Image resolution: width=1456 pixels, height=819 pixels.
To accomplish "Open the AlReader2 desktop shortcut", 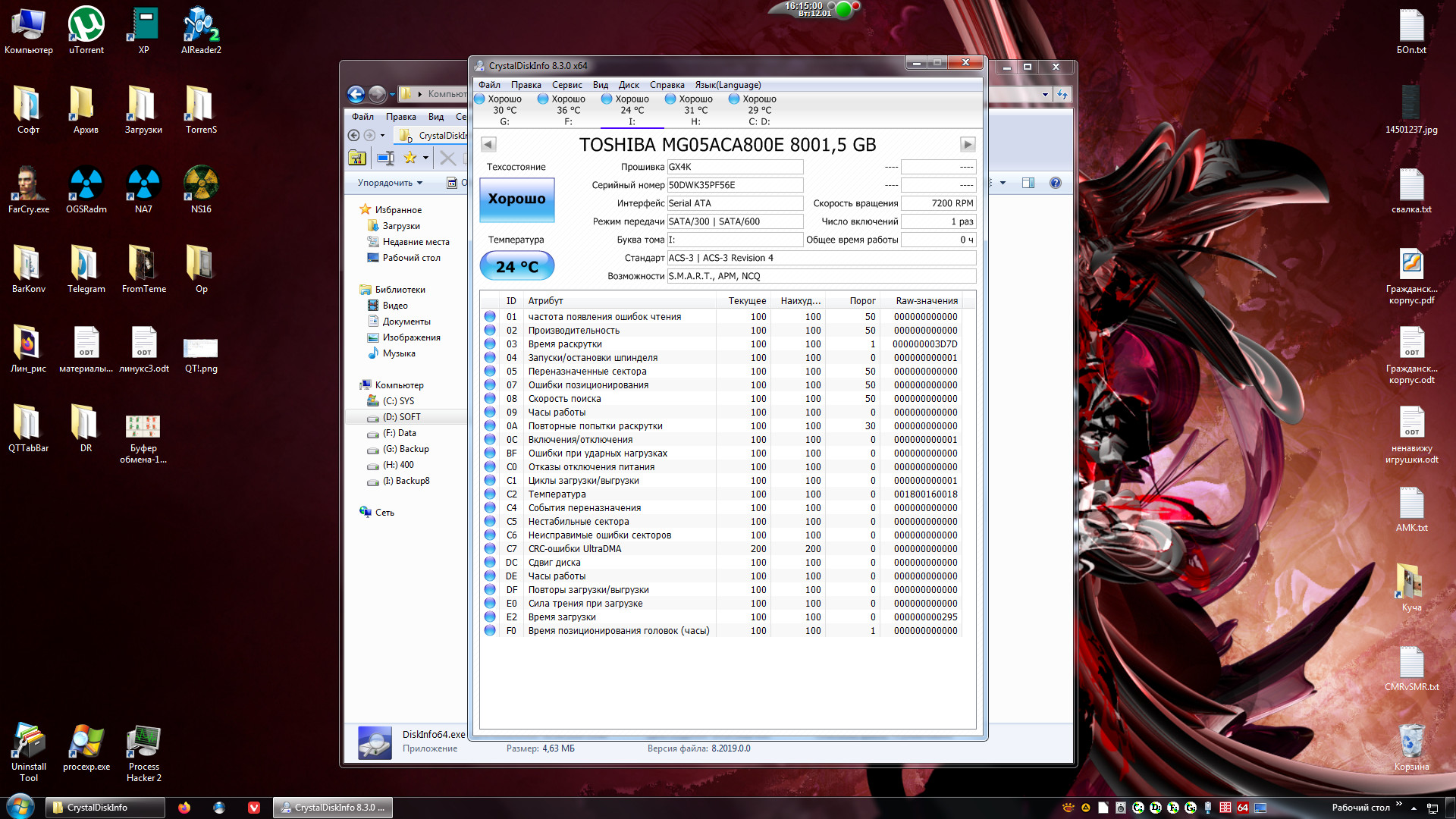I will pyautogui.click(x=201, y=30).
